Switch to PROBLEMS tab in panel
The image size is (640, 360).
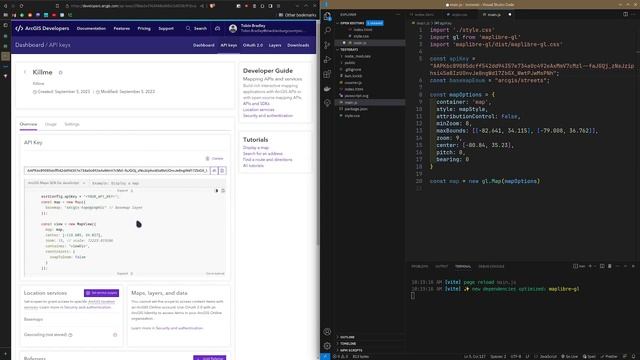coord(420,267)
